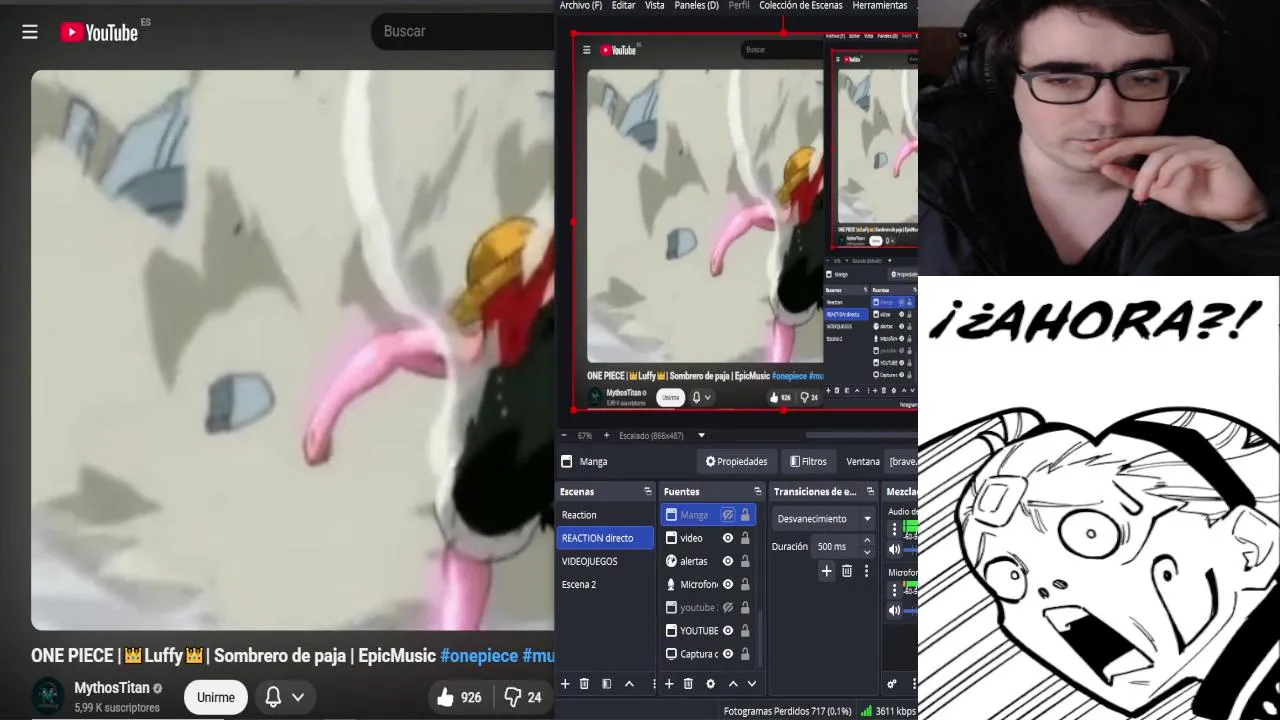Add a new scene transition
Image resolution: width=1280 pixels, height=720 pixels.
(x=826, y=571)
